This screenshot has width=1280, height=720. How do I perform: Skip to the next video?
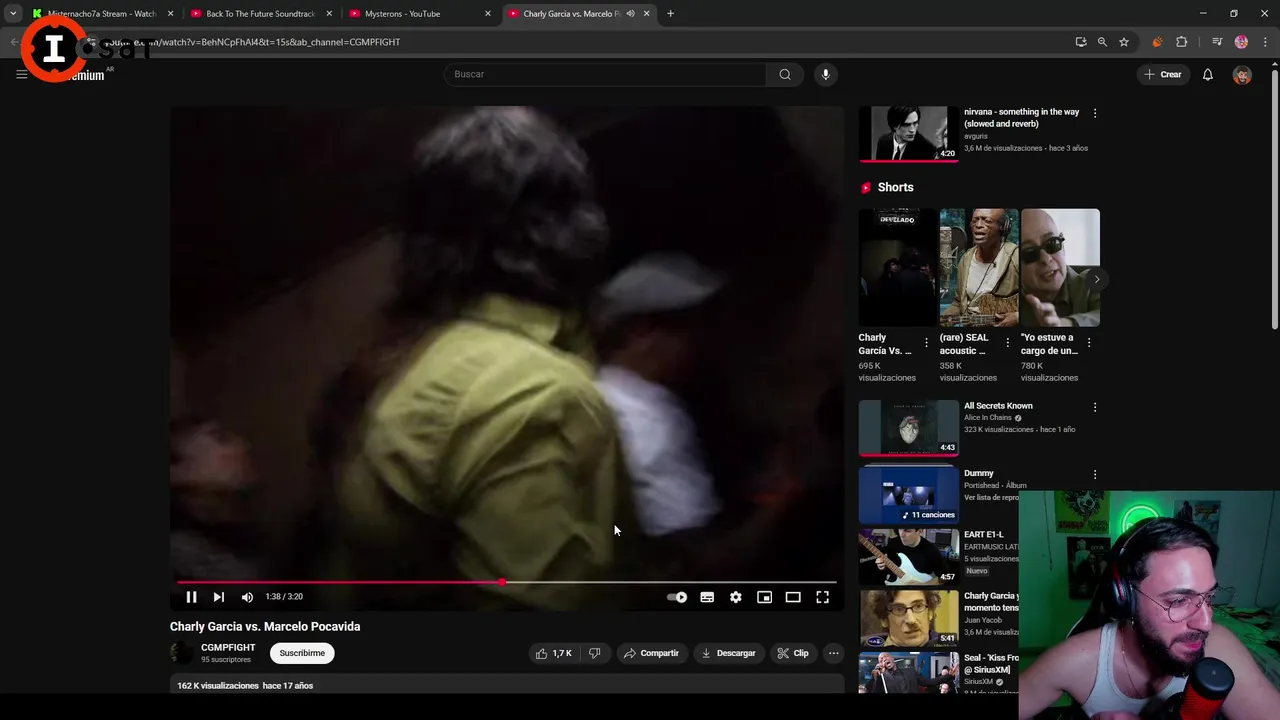pyautogui.click(x=219, y=597)
